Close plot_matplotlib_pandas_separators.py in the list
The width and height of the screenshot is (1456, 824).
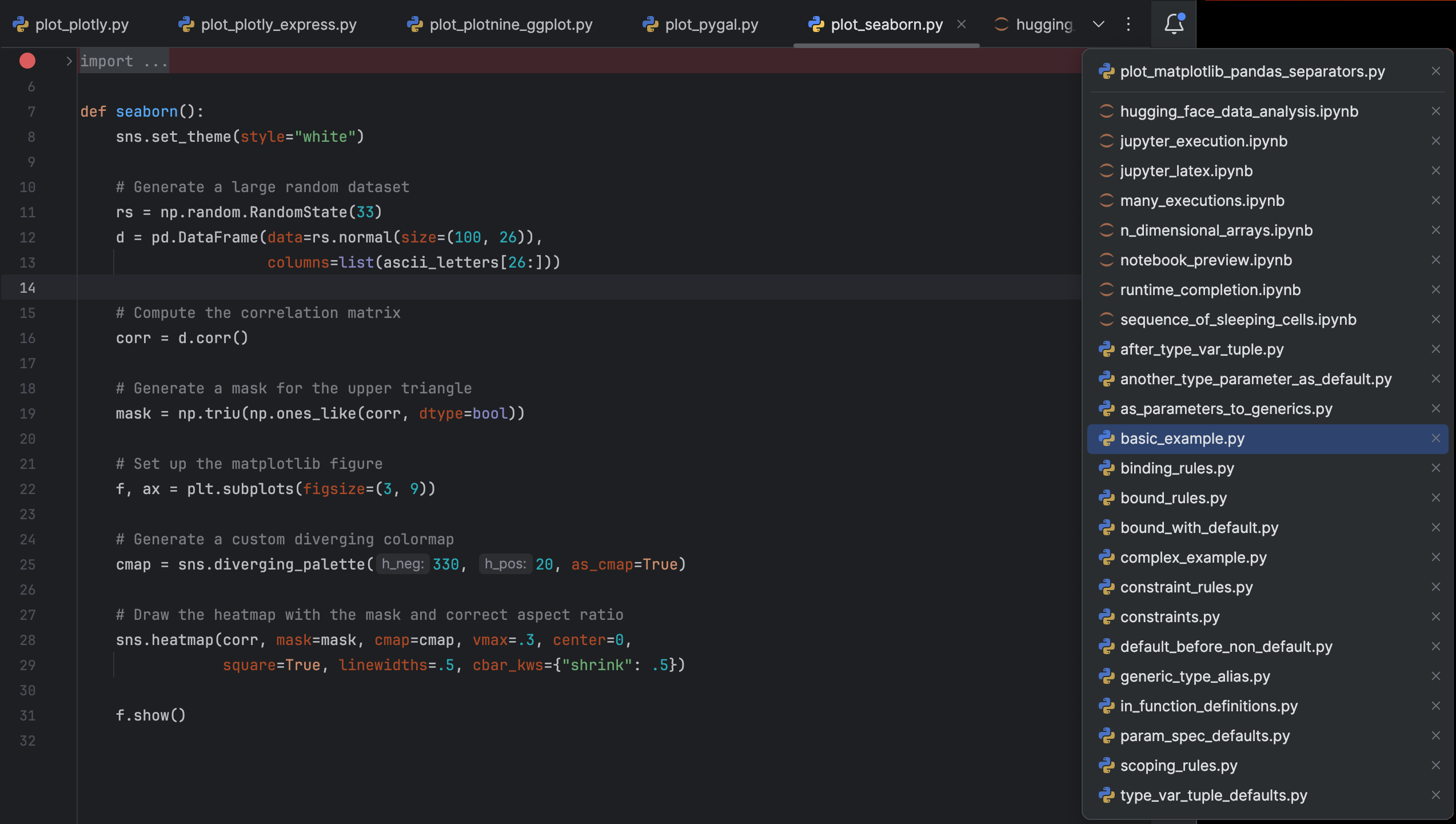[1435, 71]
